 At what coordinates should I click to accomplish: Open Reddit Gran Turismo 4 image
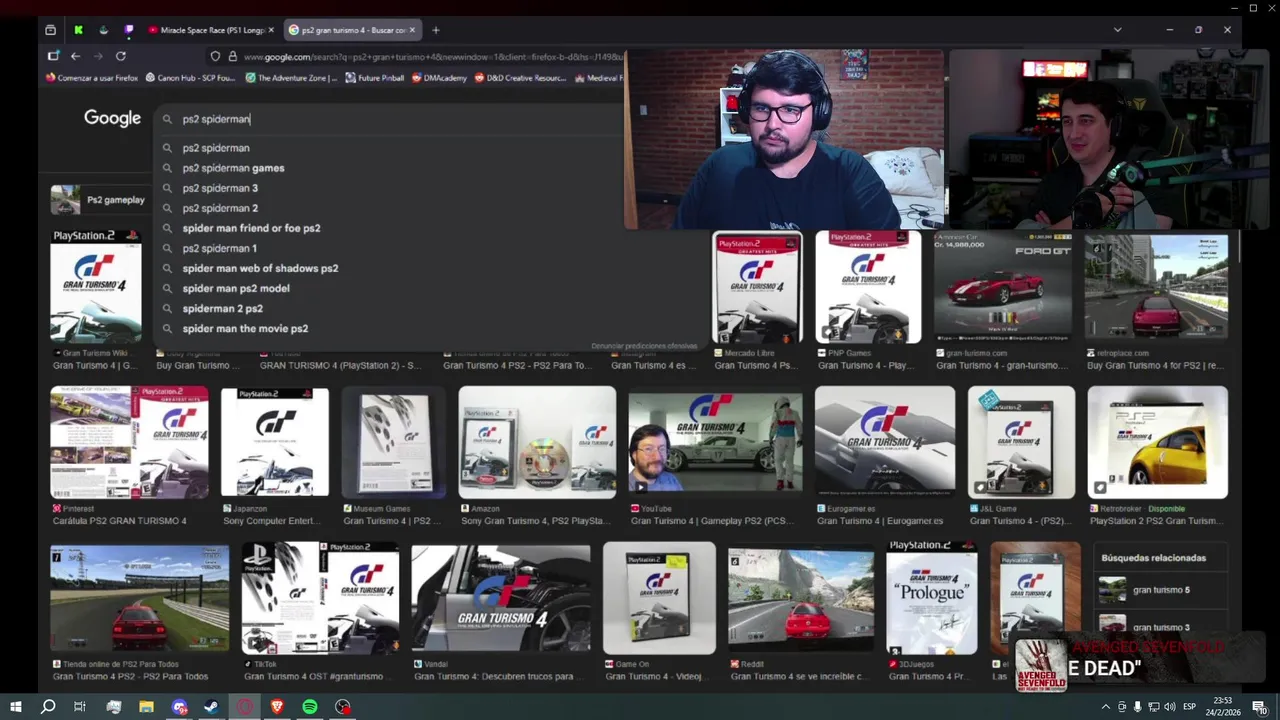pyautogui.click(x=801, y=598)
